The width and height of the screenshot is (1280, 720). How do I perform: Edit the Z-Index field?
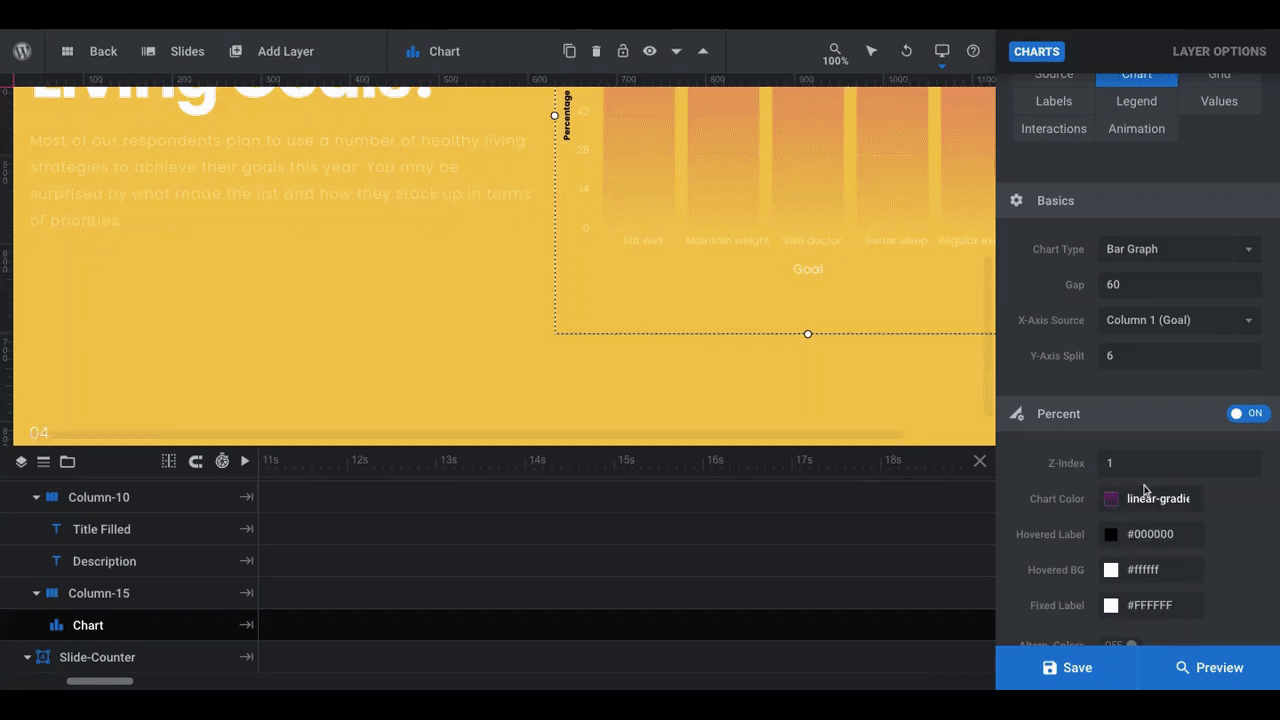click(1180, 463)
